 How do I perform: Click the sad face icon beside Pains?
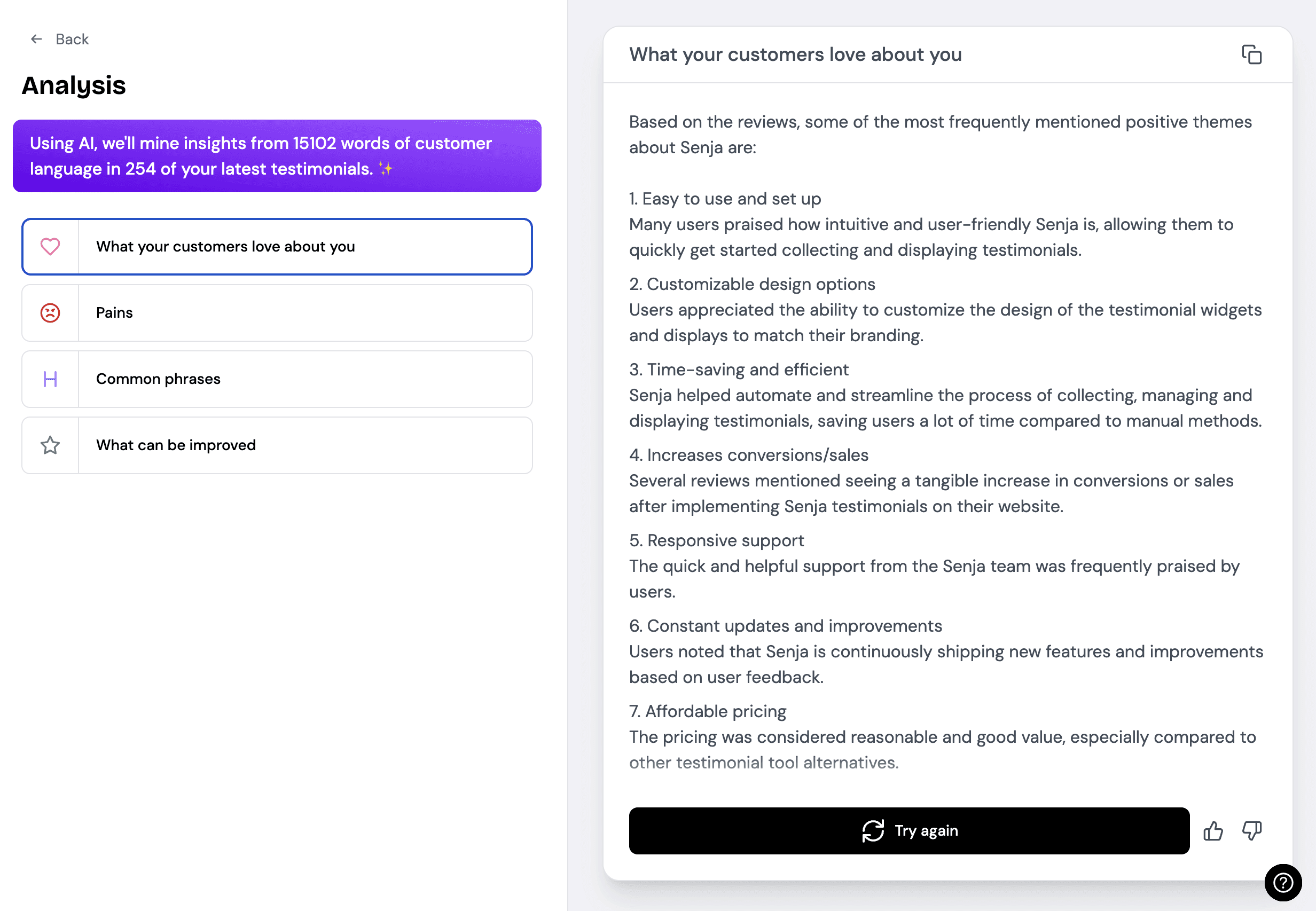click(50, 313)
